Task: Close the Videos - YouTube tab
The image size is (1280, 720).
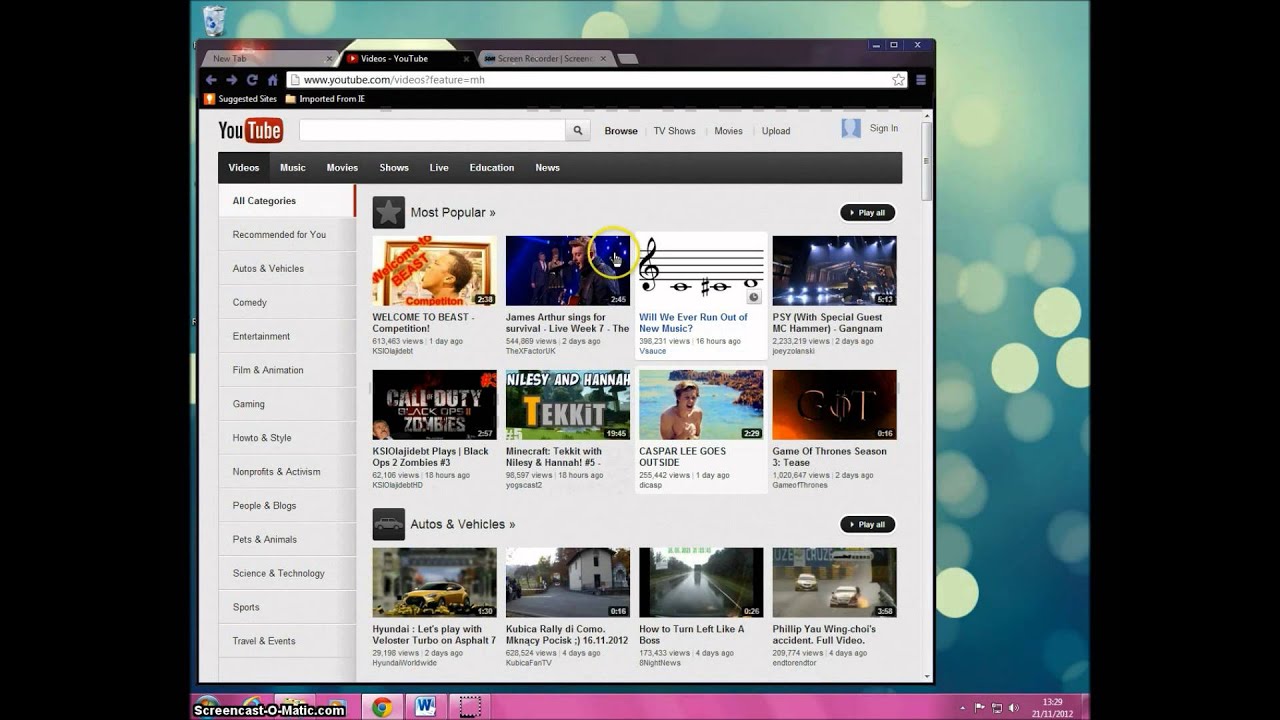Action: click(x=466, y=59)
